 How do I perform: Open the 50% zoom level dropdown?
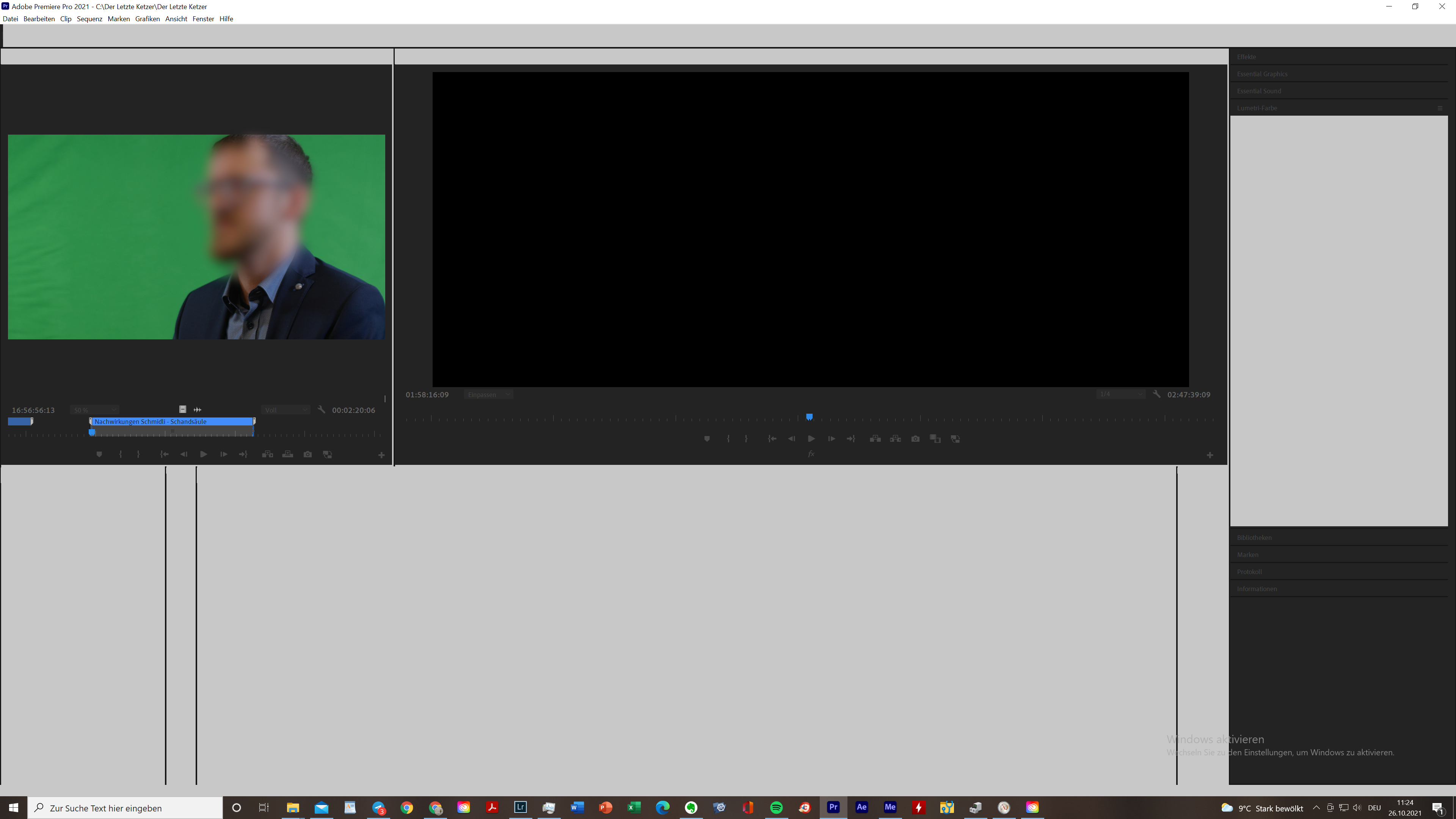[x=94, y=410]
